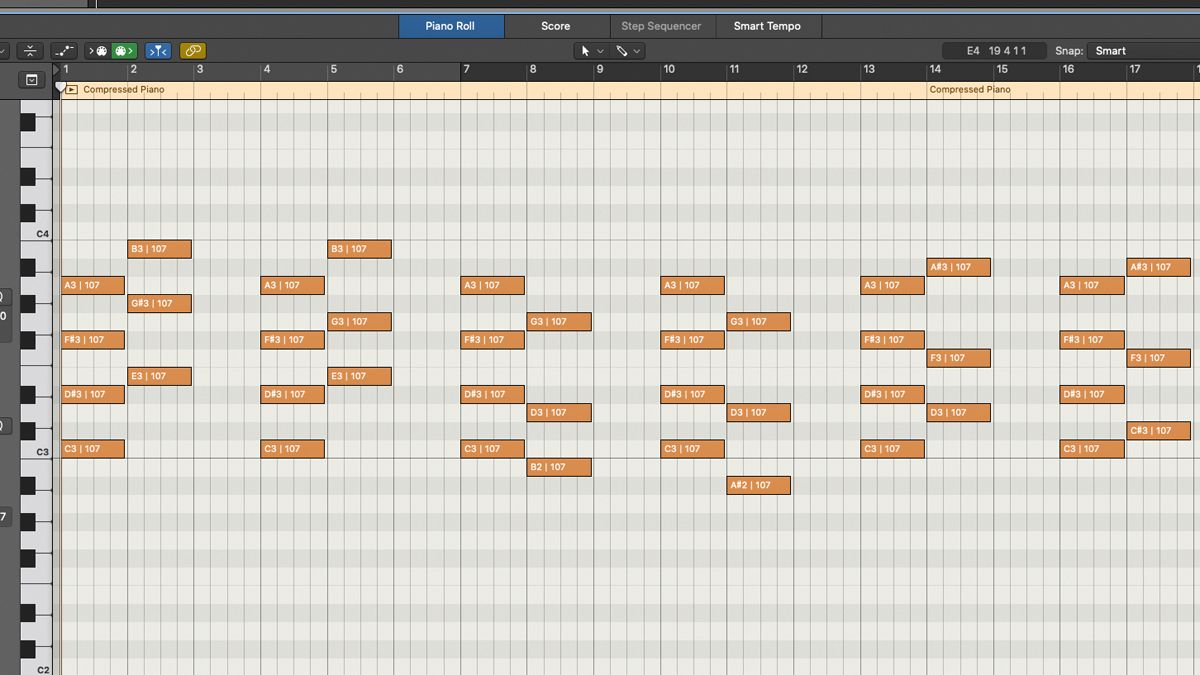Open the Pointer tool chevron dropdown
The height and width of the screenshot is (675, 1200).
click(600, 50)
